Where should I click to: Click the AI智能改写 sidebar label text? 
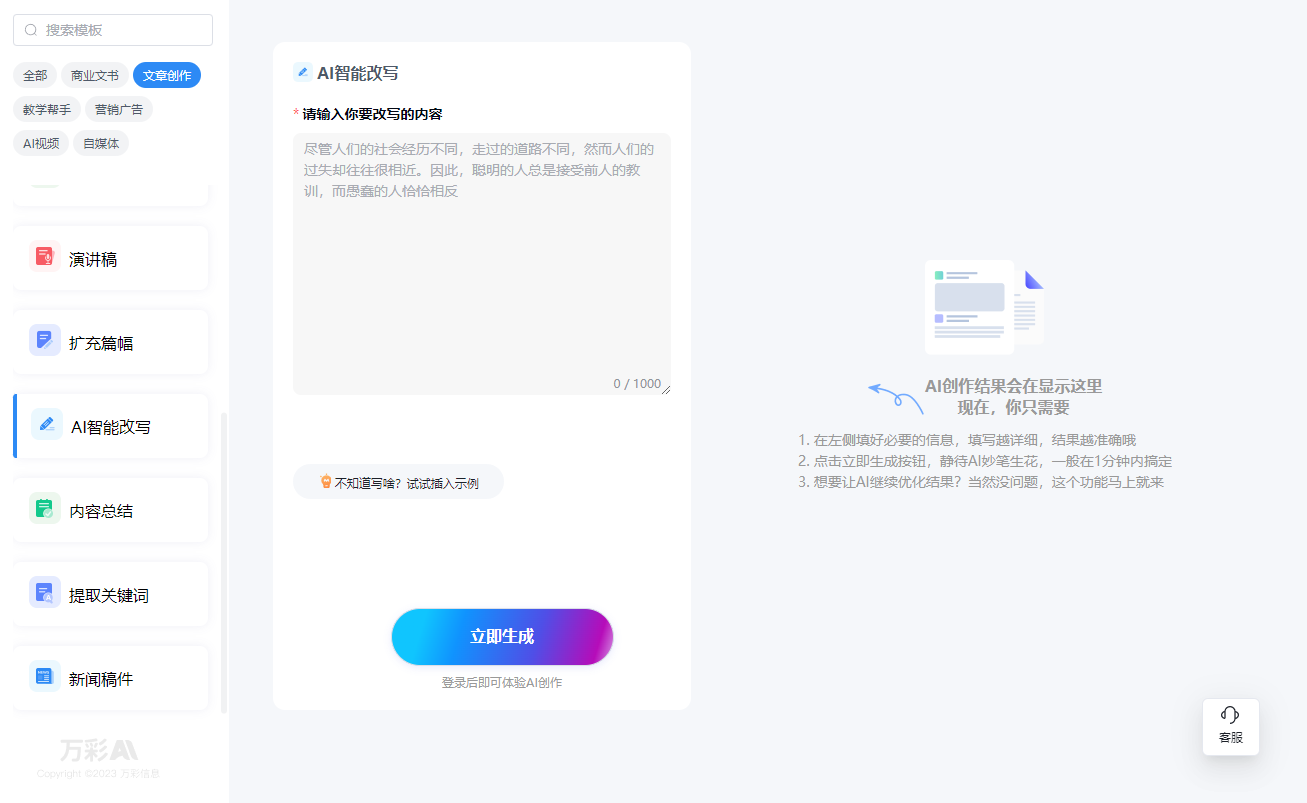point(111,427)
